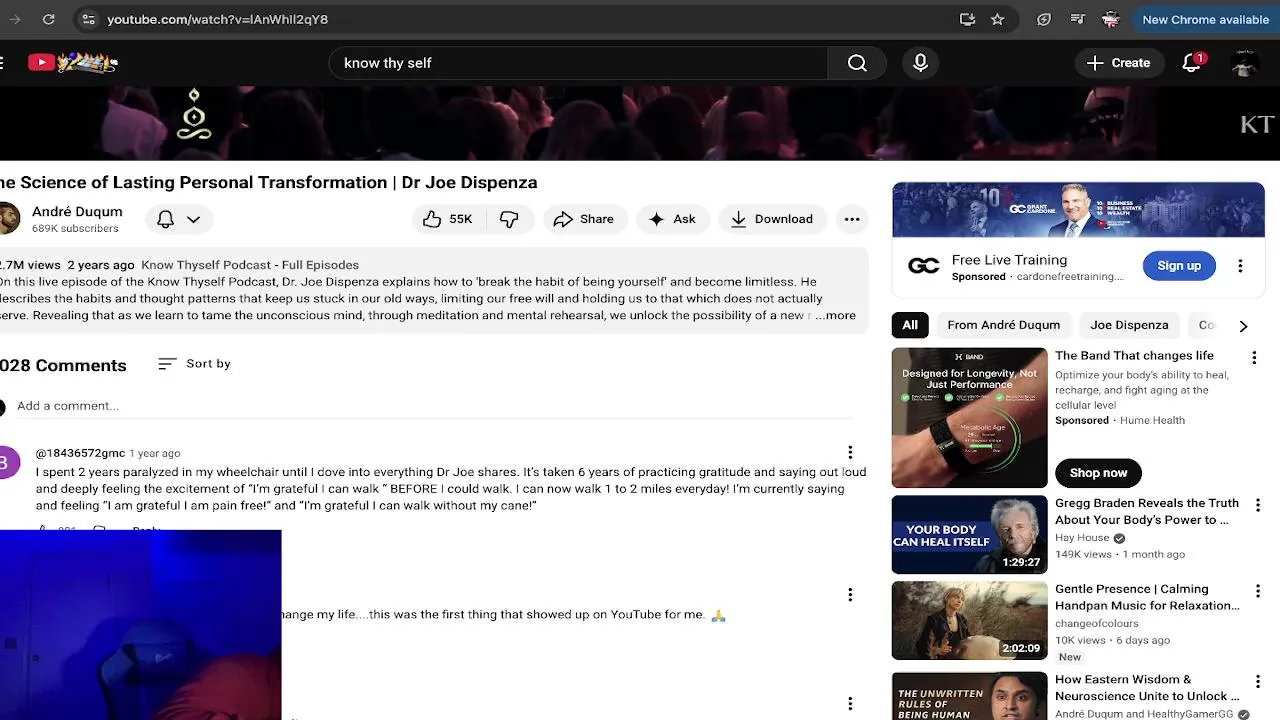Open options for The Band That changes life ad

coord(1254,358)
